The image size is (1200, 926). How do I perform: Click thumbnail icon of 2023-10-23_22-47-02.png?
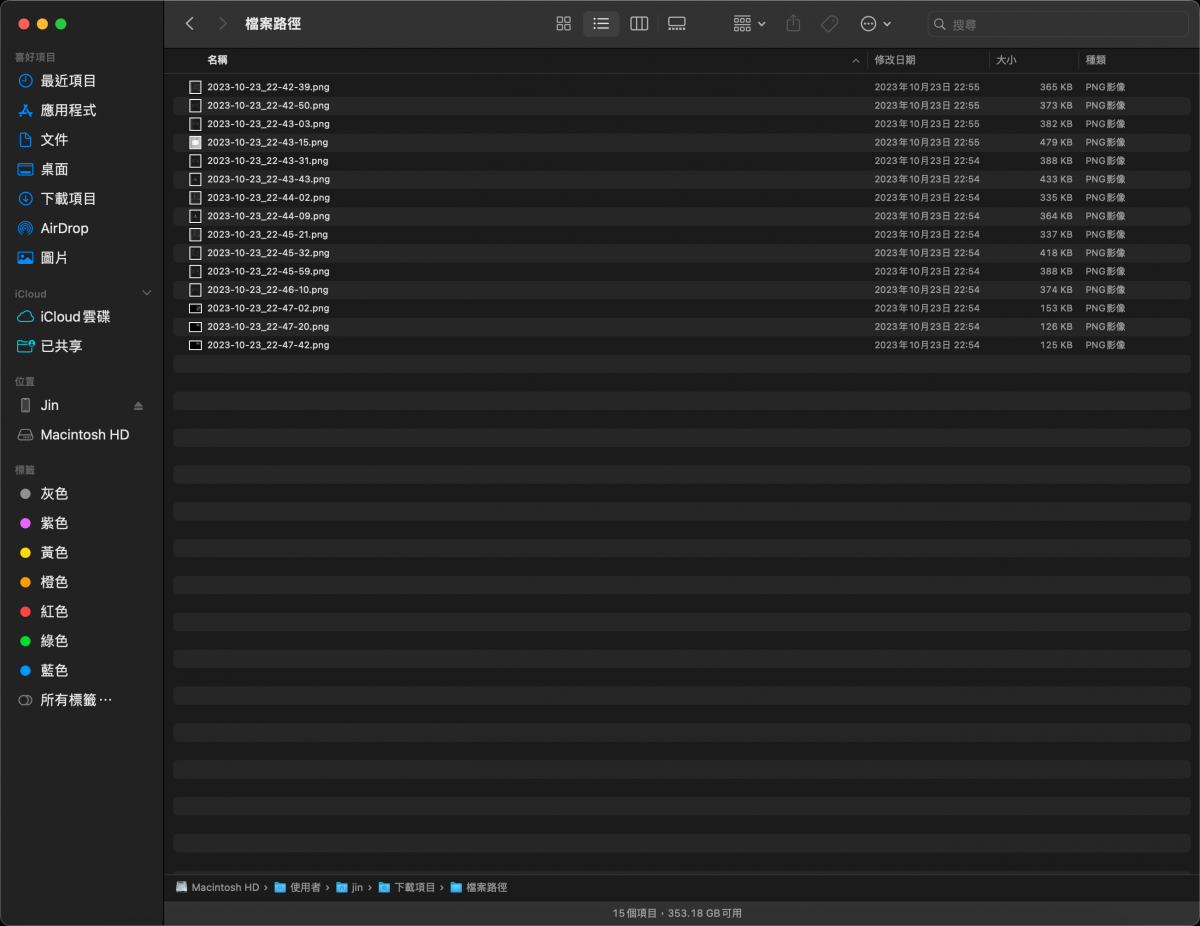[196, 308]
